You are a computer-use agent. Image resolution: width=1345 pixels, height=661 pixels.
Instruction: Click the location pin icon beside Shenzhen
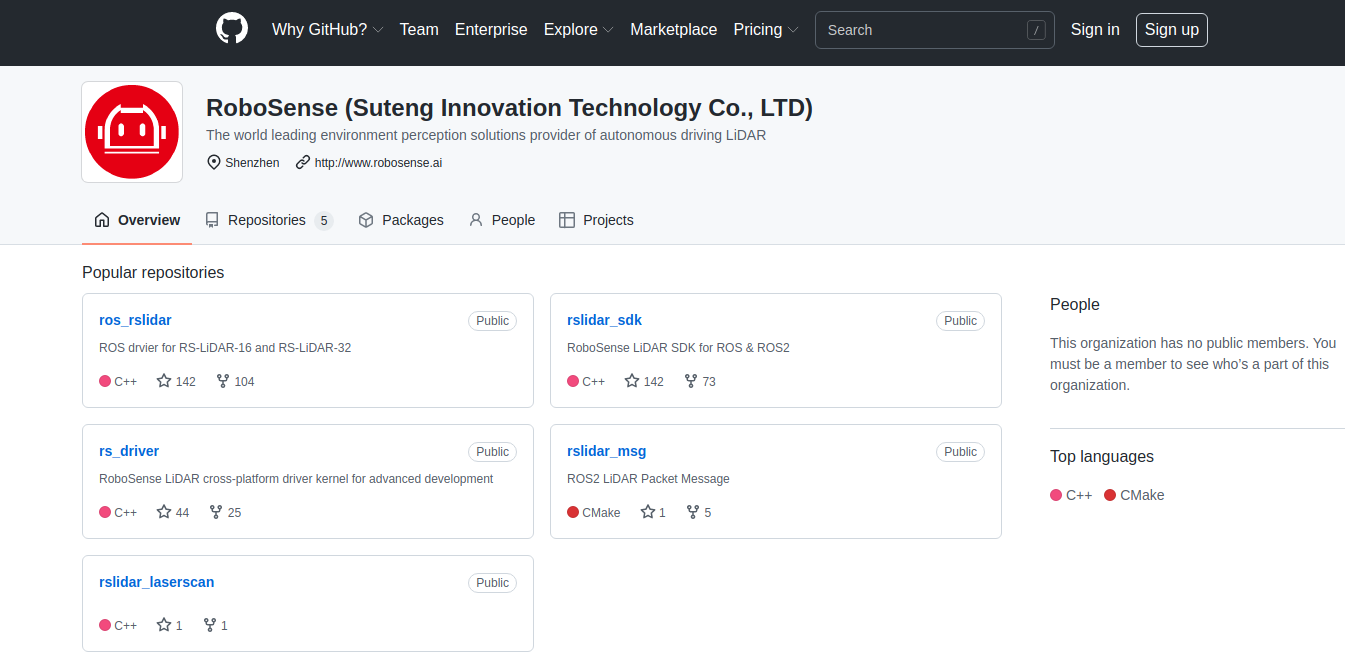213,162
